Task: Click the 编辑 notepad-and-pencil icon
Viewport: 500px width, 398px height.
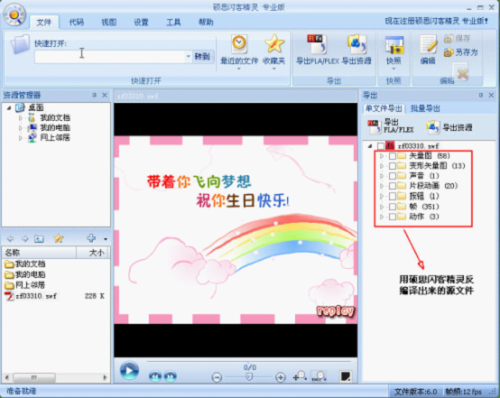Action: pos(428,44)
